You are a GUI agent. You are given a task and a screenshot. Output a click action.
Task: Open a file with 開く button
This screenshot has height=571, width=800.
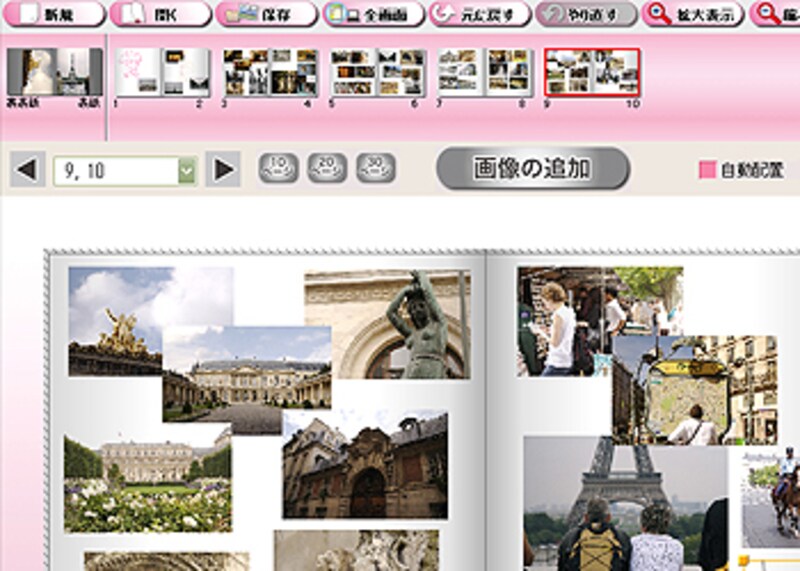click(160, 14)
